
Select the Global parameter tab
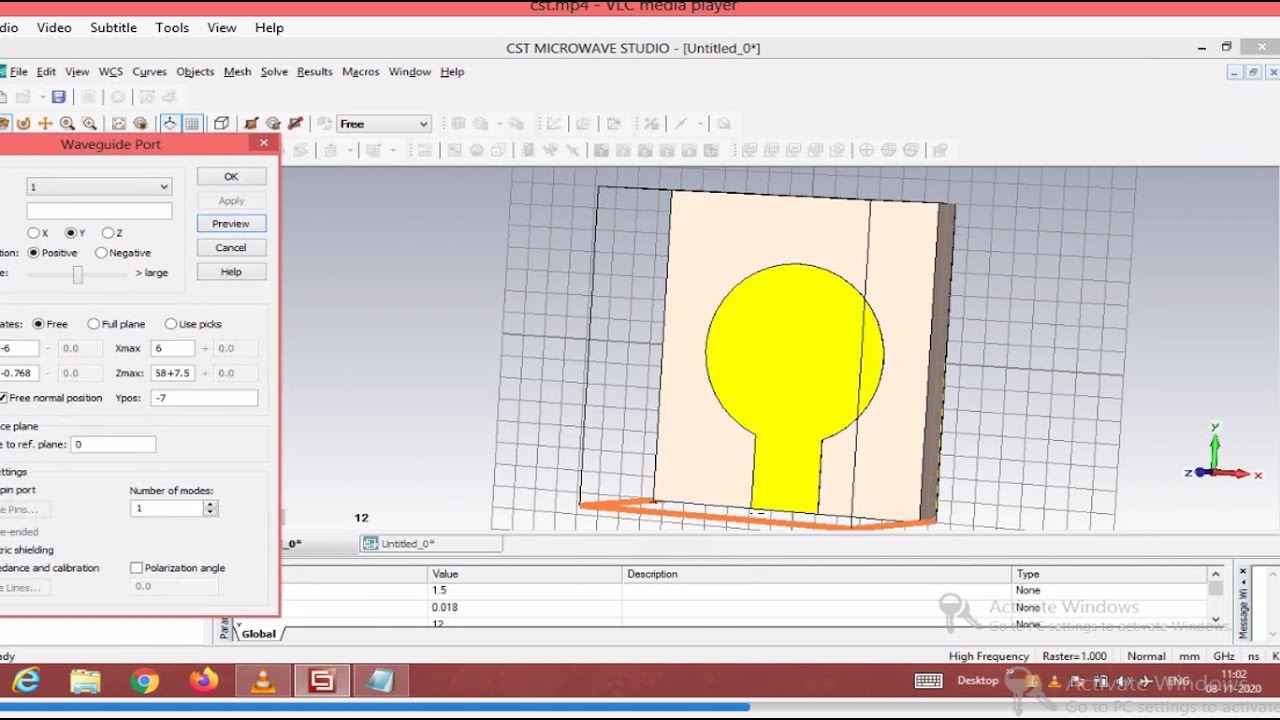pos(258,634)
